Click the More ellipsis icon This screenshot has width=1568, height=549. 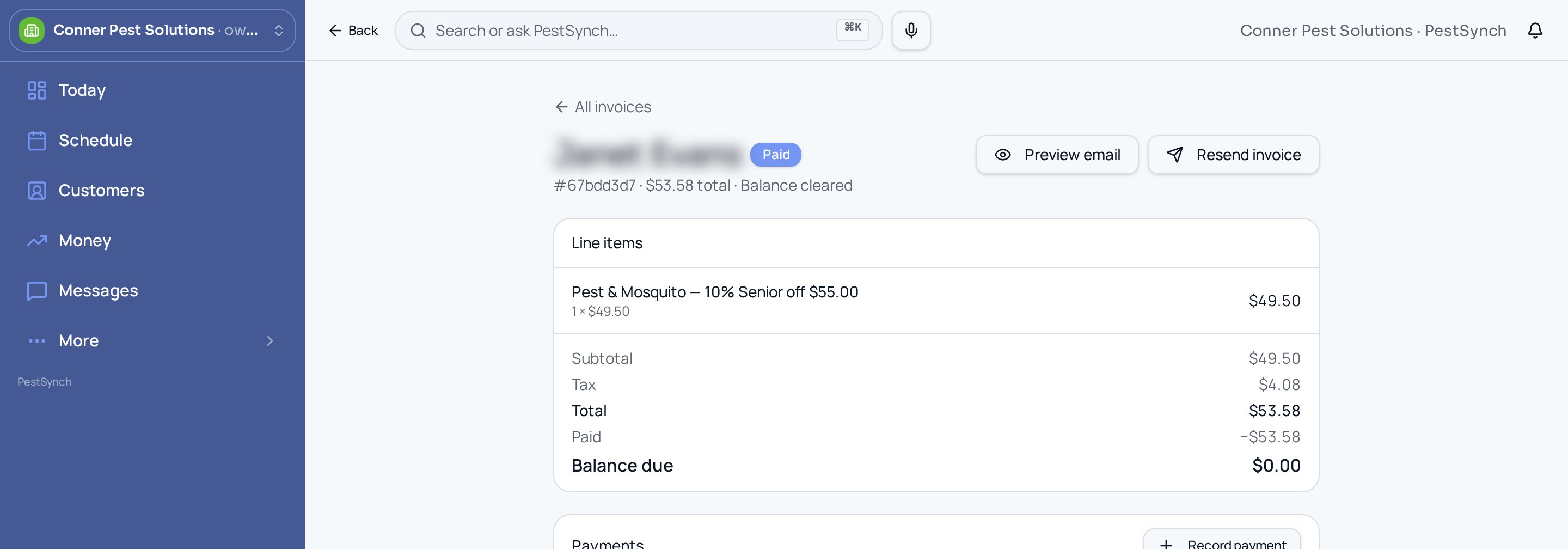click(37, 341)
